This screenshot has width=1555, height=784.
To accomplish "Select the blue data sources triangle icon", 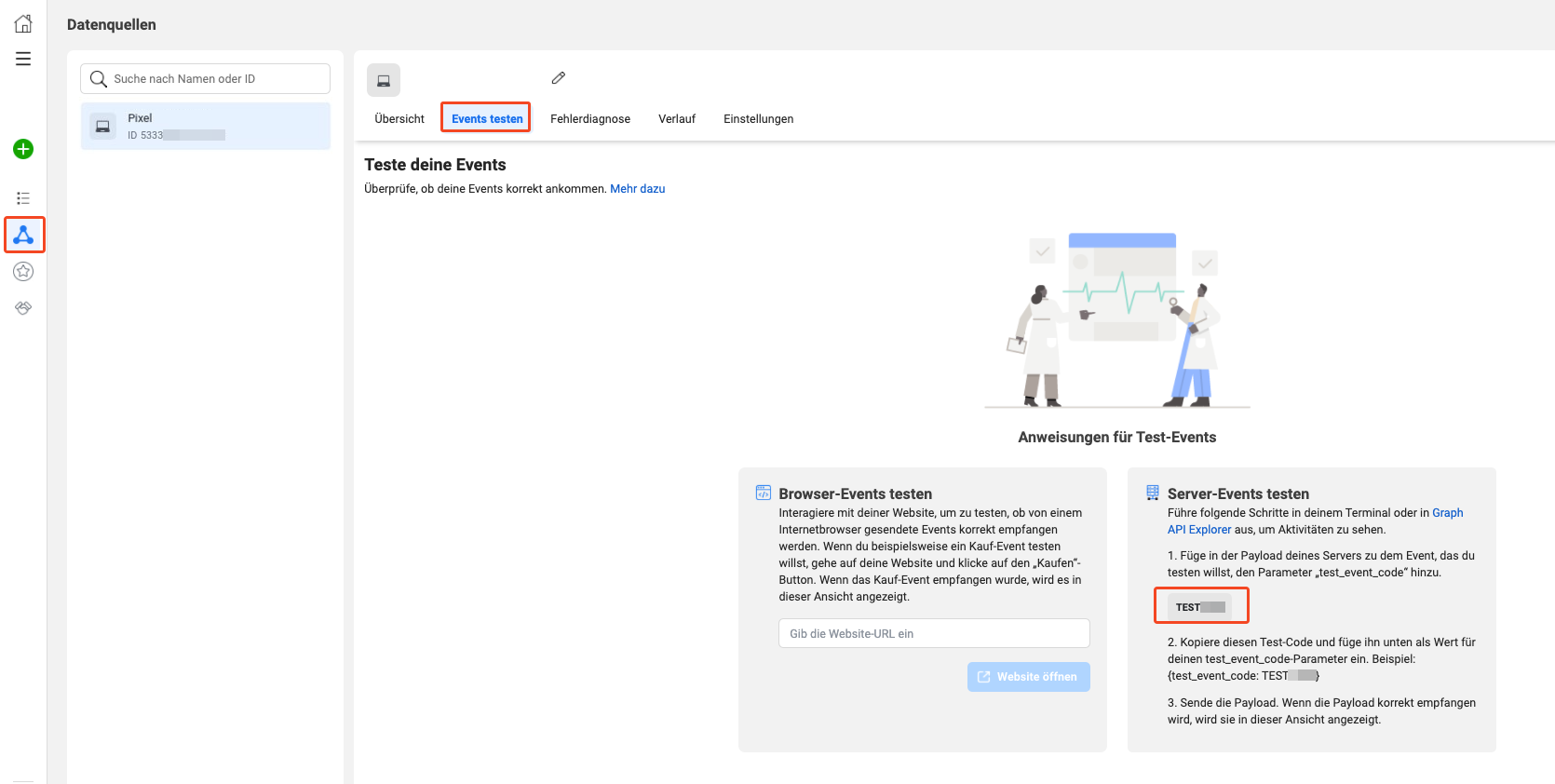I will coord(23,235).
